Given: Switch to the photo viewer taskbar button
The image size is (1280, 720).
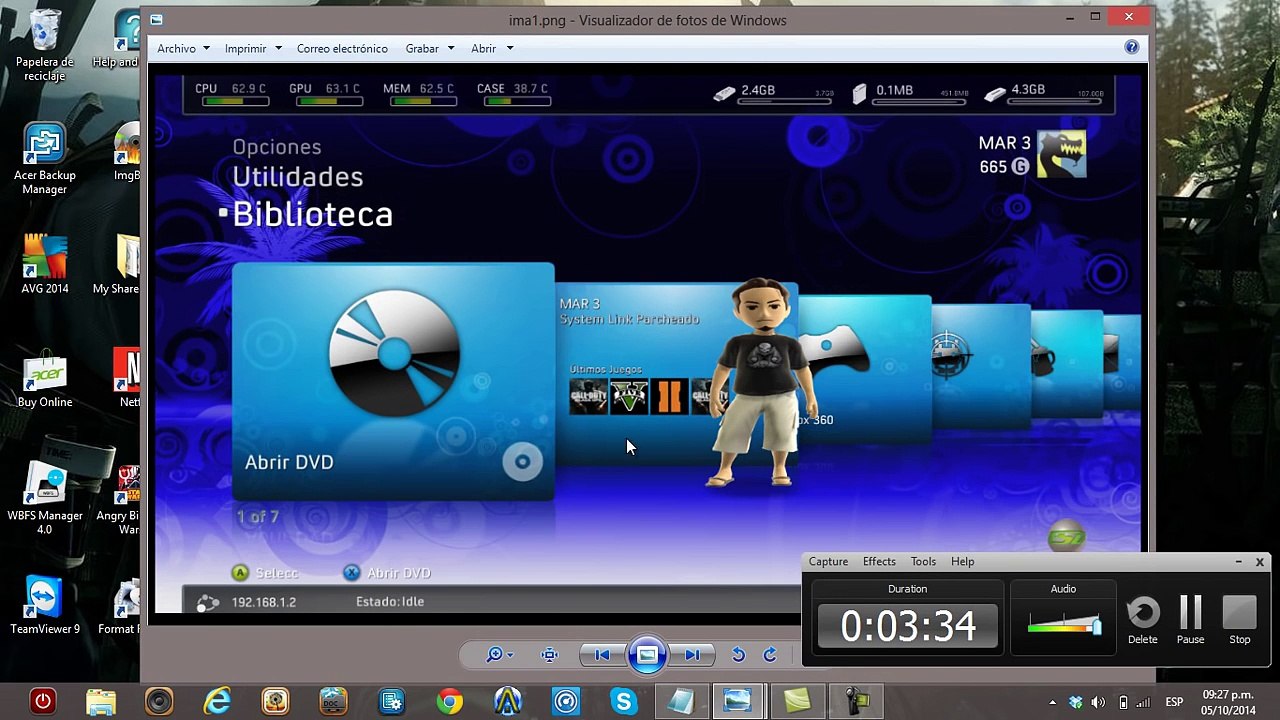Looking at the screenshot, I should click(x=738, y=702).
